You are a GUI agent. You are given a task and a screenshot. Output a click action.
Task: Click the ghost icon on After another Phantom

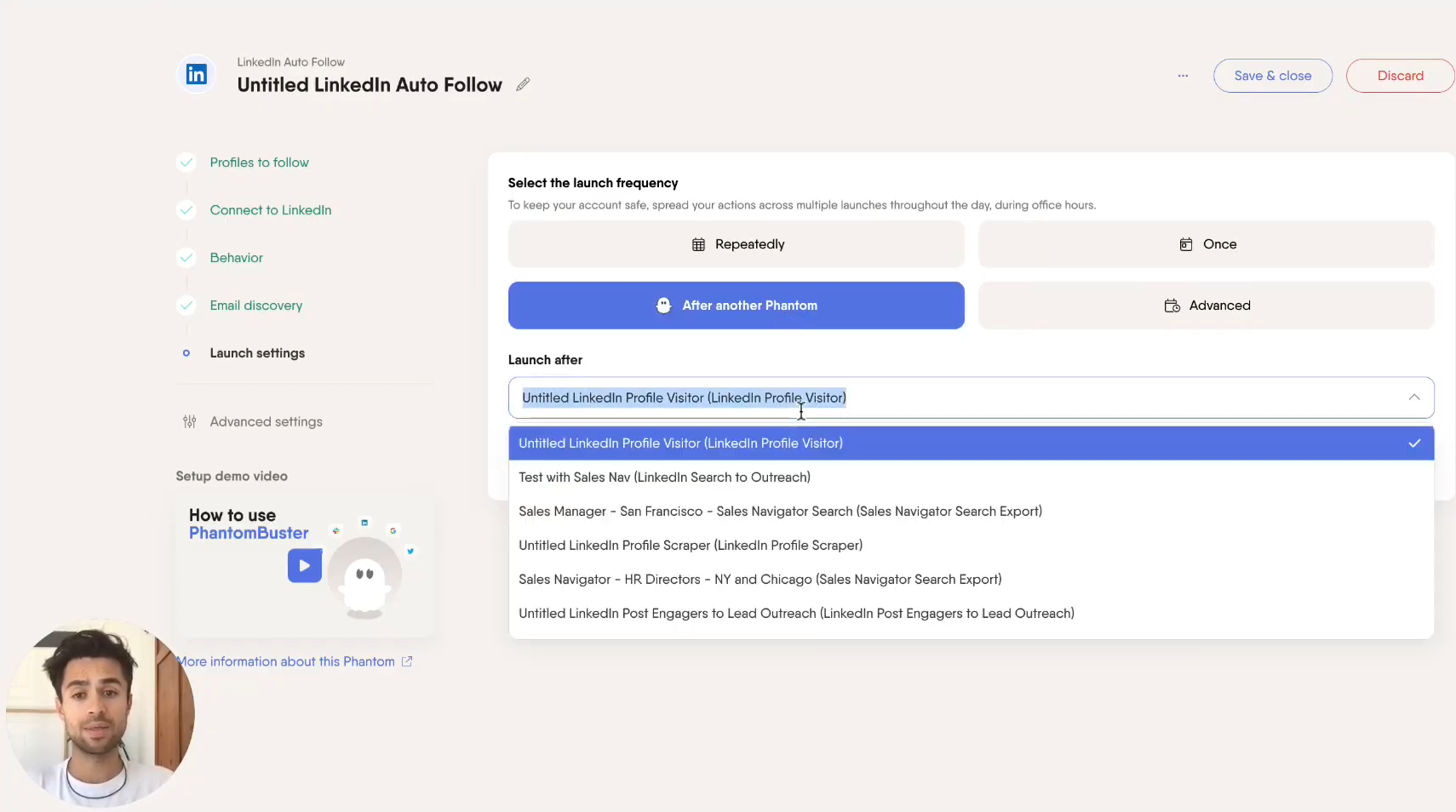[x=663, y=306]
